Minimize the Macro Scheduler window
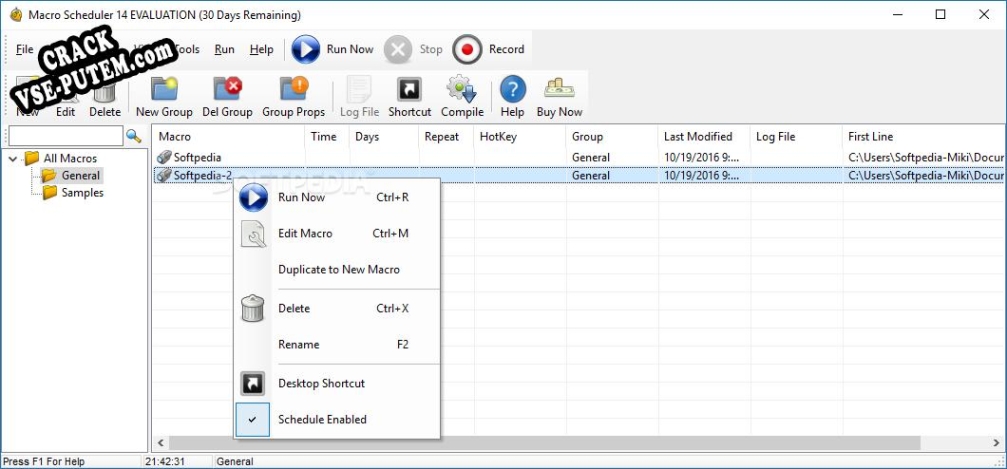Image resolution: width=1007 pixels, height=469 pixels. point(897,15)
